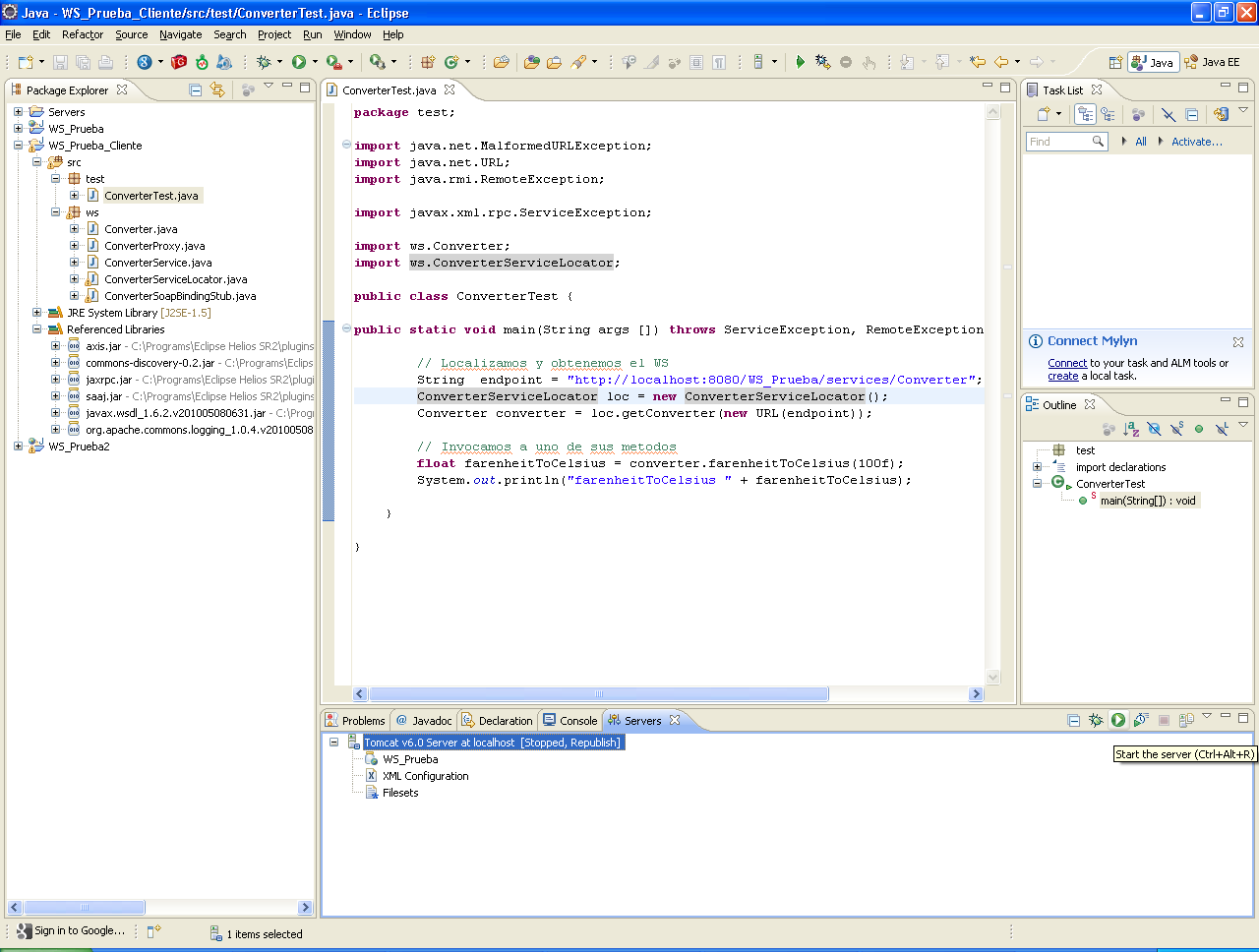
Task: Switch to the Problems tab
Action: pyautogui.click(x=355, y=721)
